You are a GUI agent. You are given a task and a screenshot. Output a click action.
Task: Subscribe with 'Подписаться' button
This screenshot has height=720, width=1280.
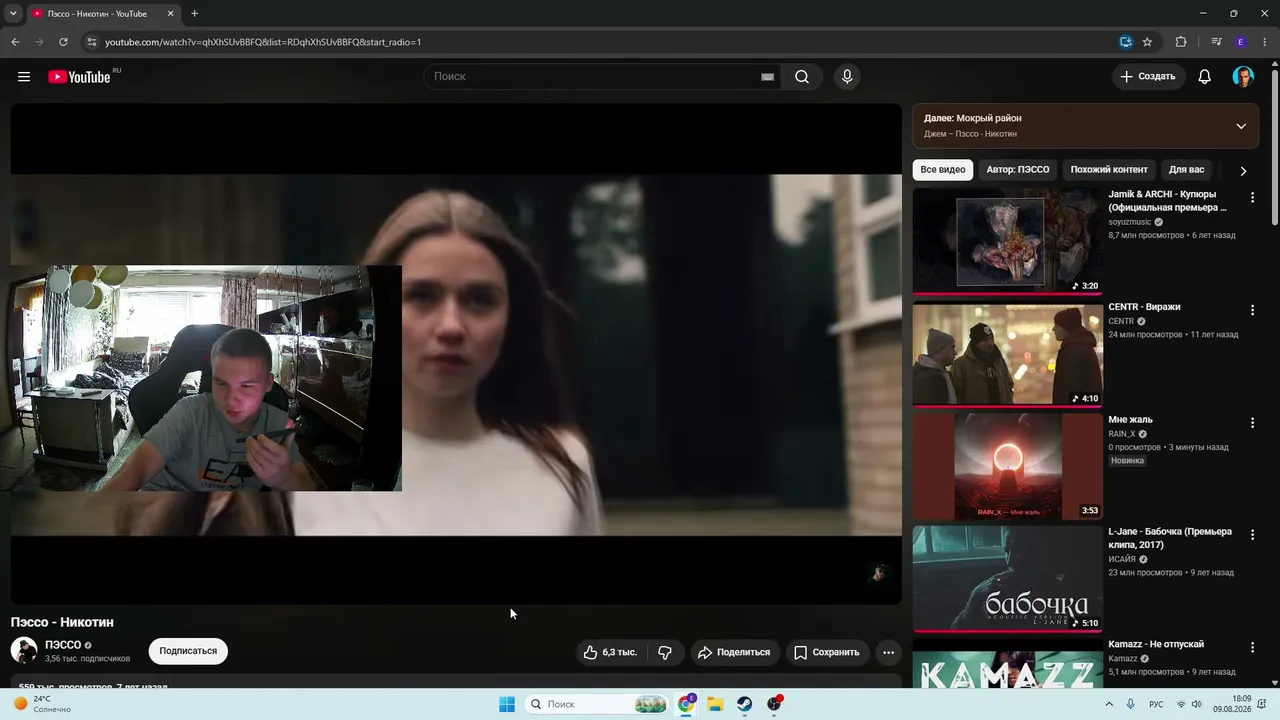click(x=188, y=651)
